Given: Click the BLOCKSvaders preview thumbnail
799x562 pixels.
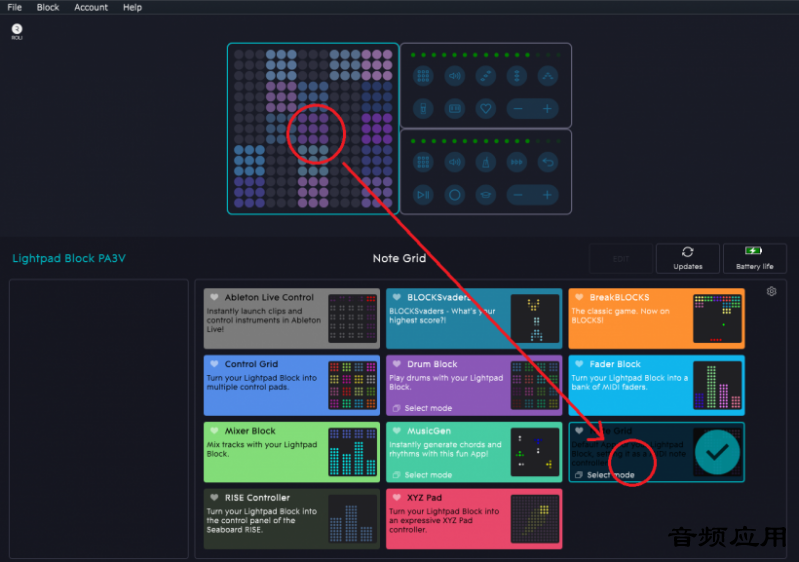Looking at the screenshot, I should [x=535, y=318].
